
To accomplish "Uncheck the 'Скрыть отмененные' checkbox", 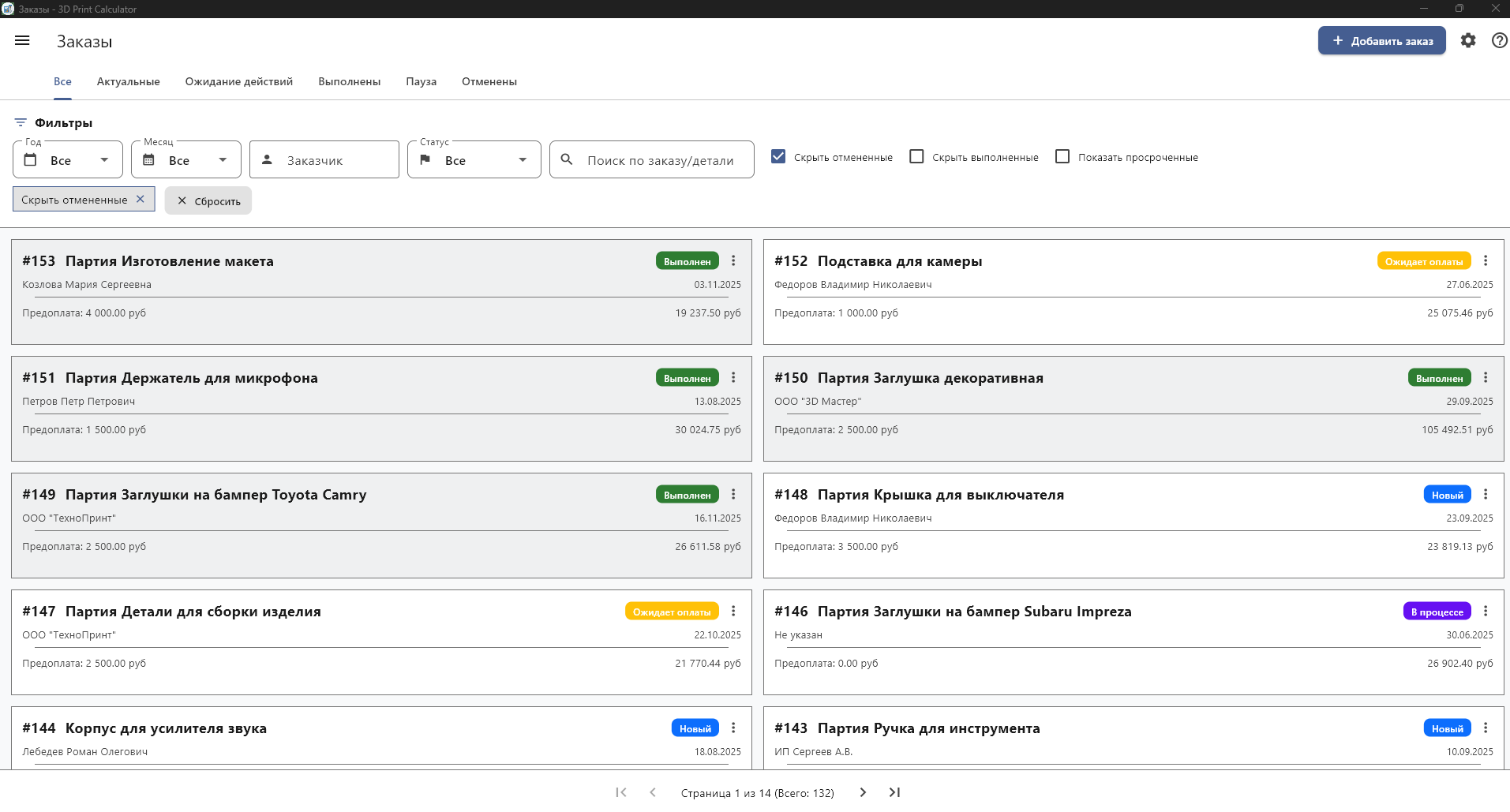I will [x=778, y=157].
